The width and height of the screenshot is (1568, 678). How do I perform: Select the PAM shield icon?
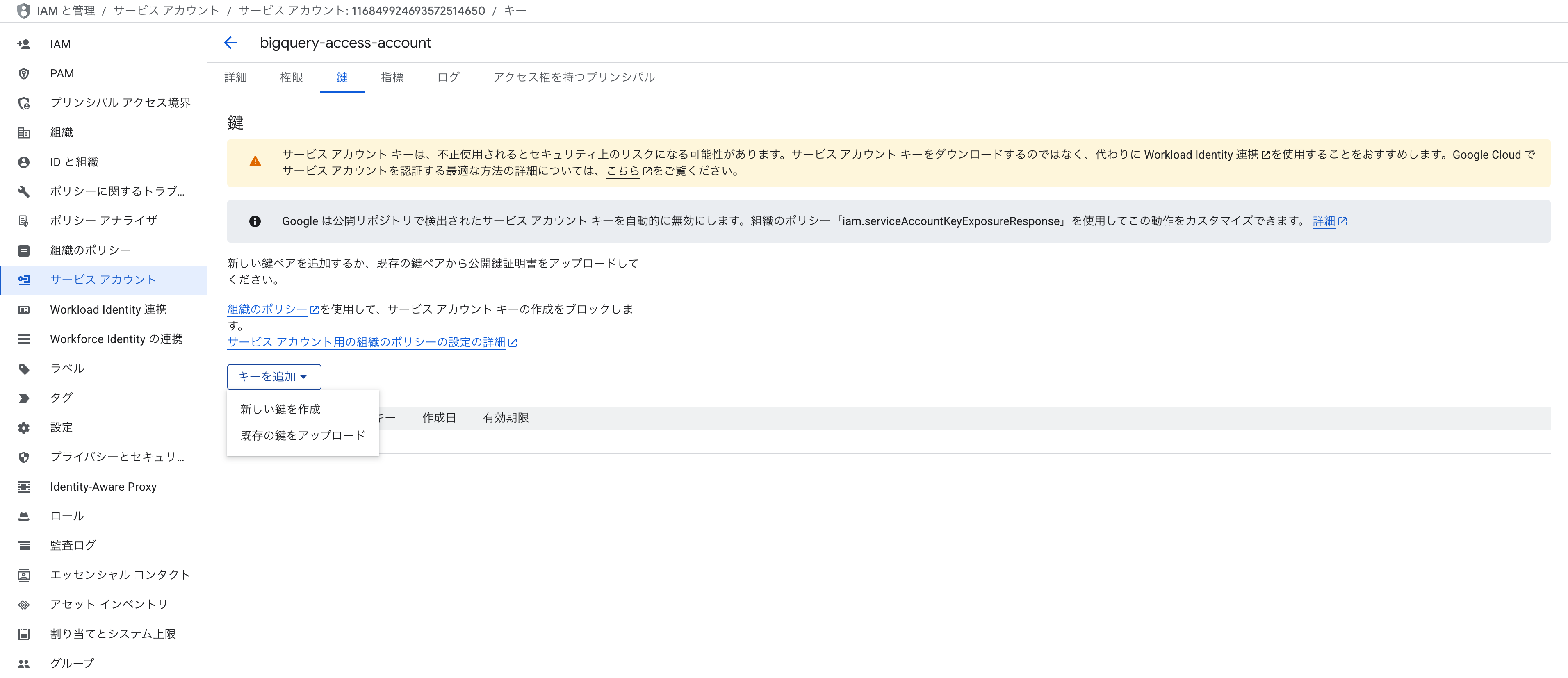tap(24, 73)
